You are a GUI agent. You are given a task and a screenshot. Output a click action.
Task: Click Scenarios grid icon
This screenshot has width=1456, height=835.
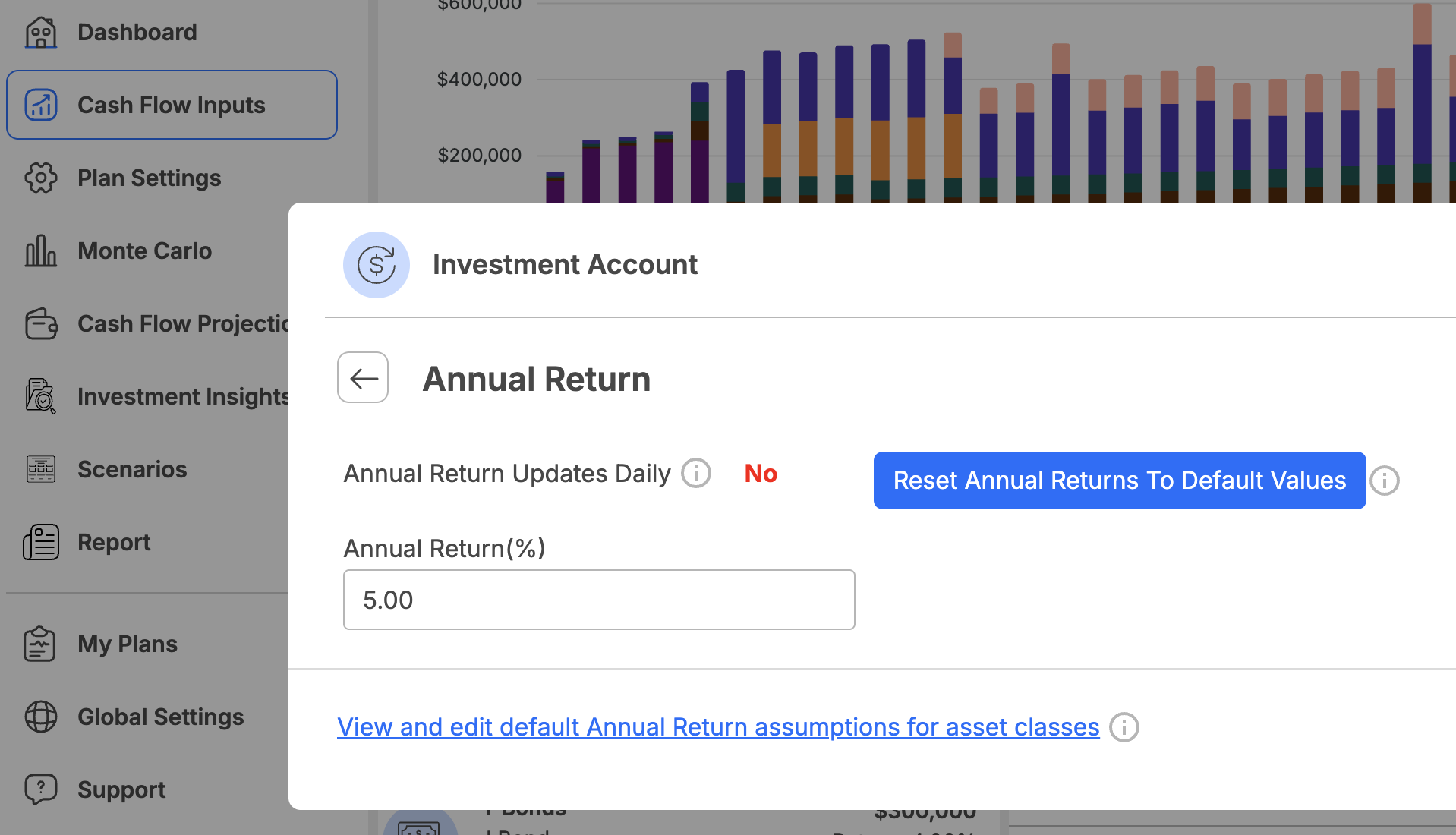[41, 469]
